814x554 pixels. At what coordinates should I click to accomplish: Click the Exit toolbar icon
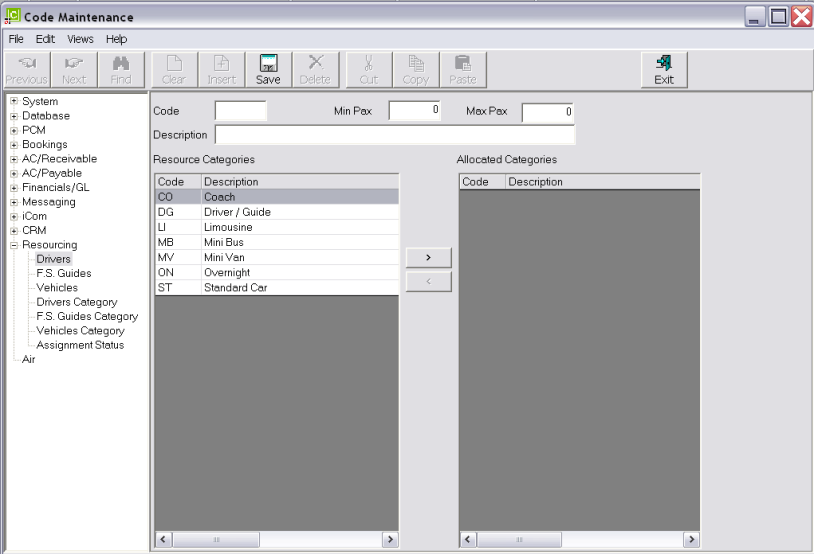[663, 69]
